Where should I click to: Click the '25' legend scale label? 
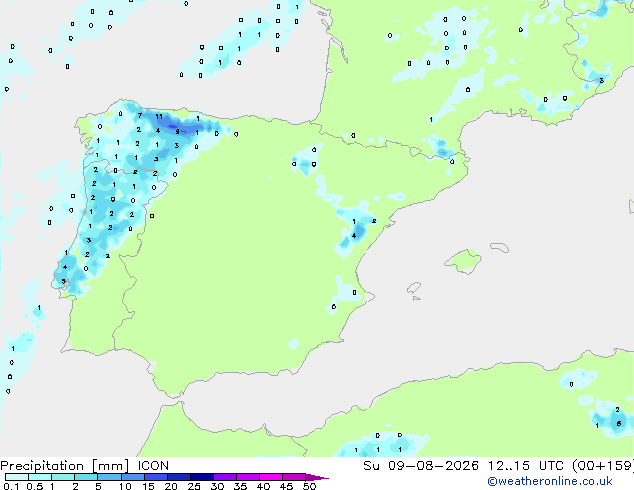(194, 486)
